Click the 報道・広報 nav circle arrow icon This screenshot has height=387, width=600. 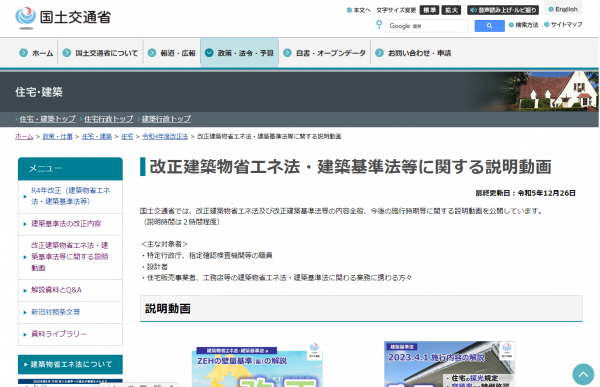pos(152,53)
